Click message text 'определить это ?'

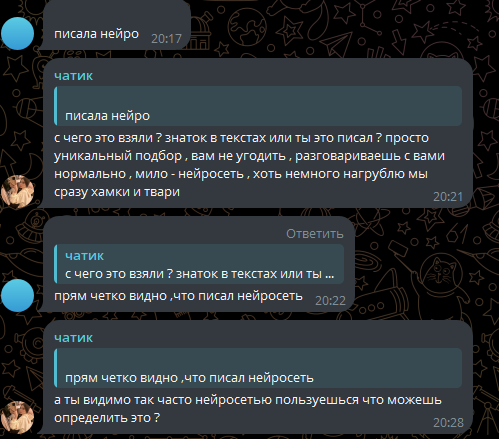point(107,418)
